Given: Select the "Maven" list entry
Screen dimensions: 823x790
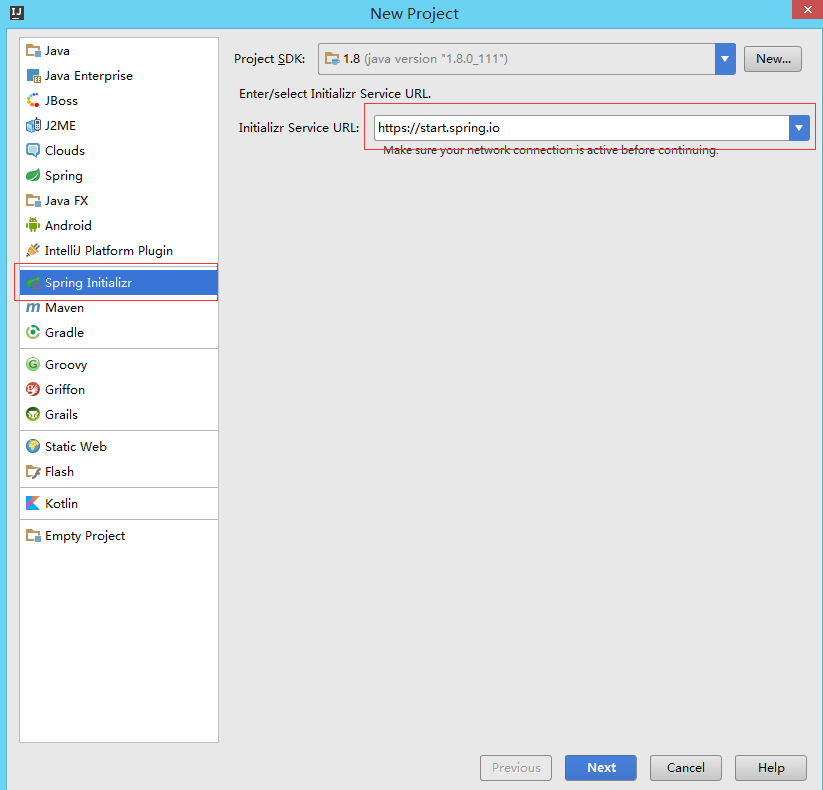Looking at the screenshot, I should click(119, 308).
